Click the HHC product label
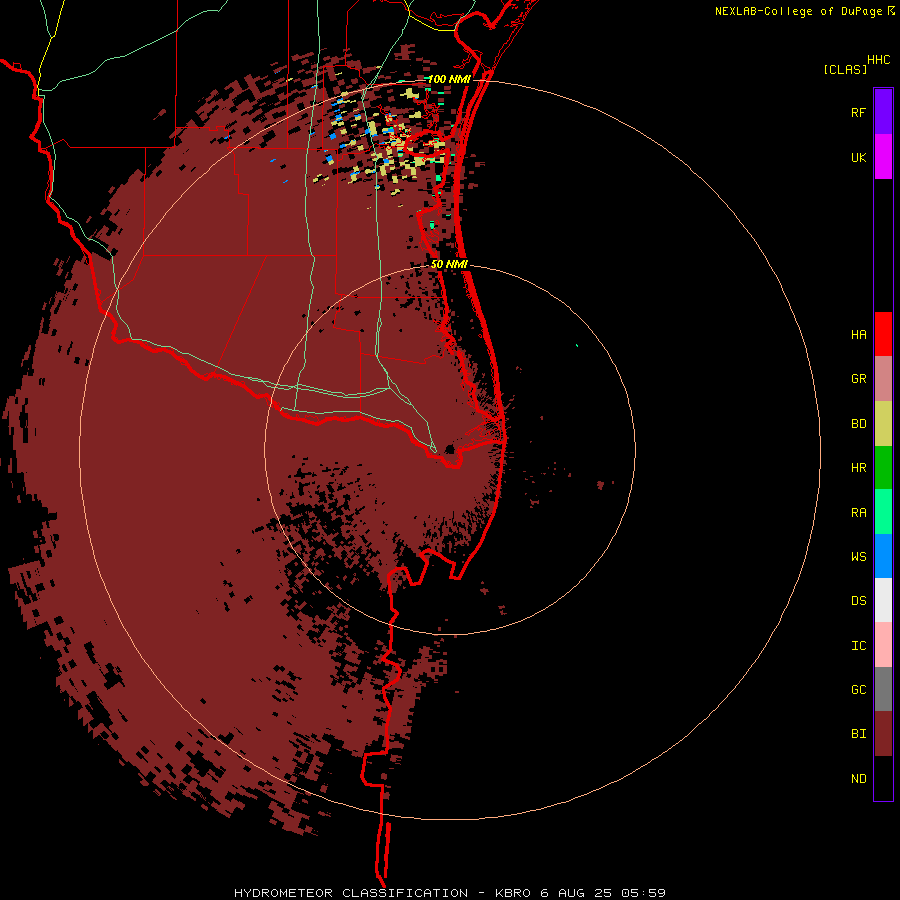Viewport: 900px width, 900px height. [878, 60]
